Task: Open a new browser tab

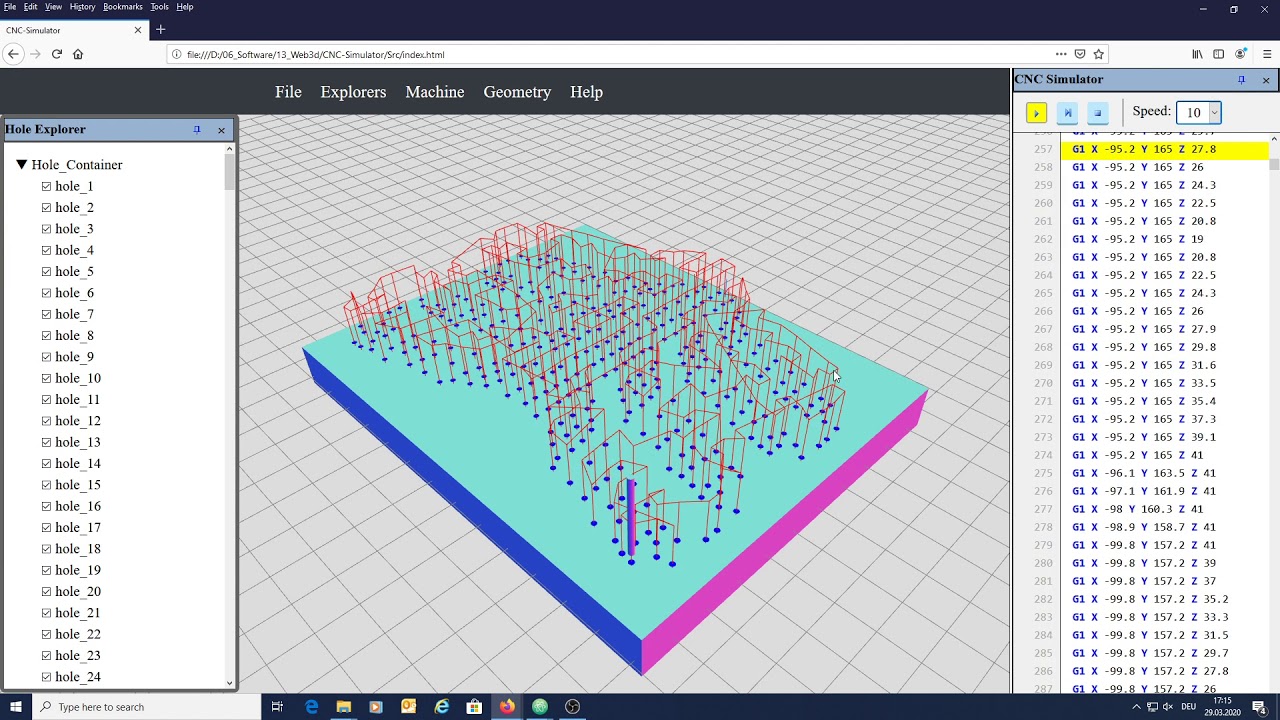Action: [160, 30]
